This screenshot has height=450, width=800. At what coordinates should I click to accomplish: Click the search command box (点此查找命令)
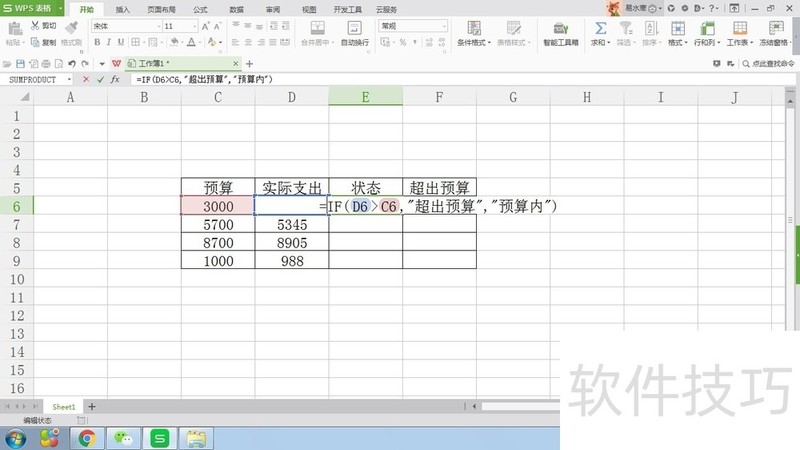(769, 64)
